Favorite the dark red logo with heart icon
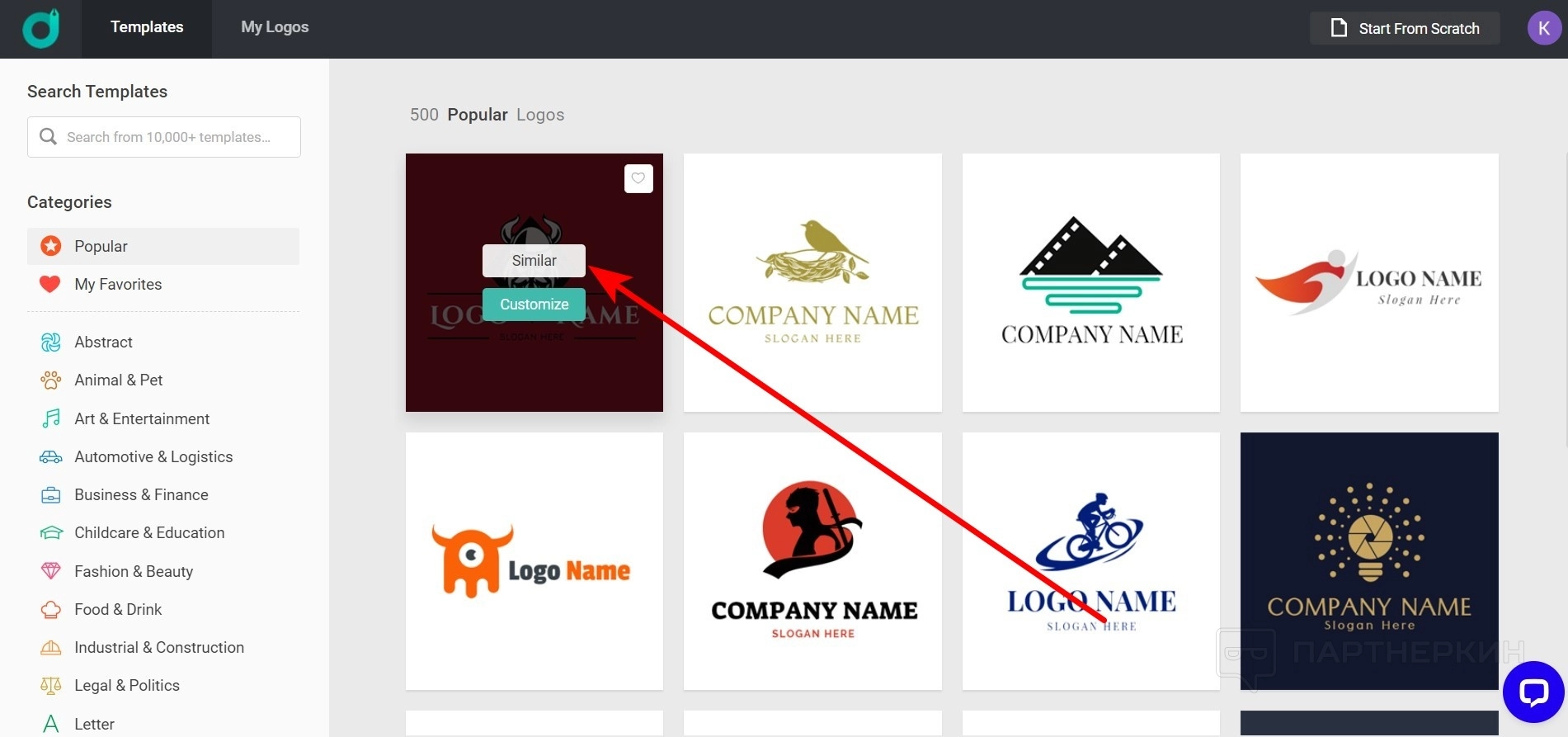 pyautogui.click(x=638, y=178)
